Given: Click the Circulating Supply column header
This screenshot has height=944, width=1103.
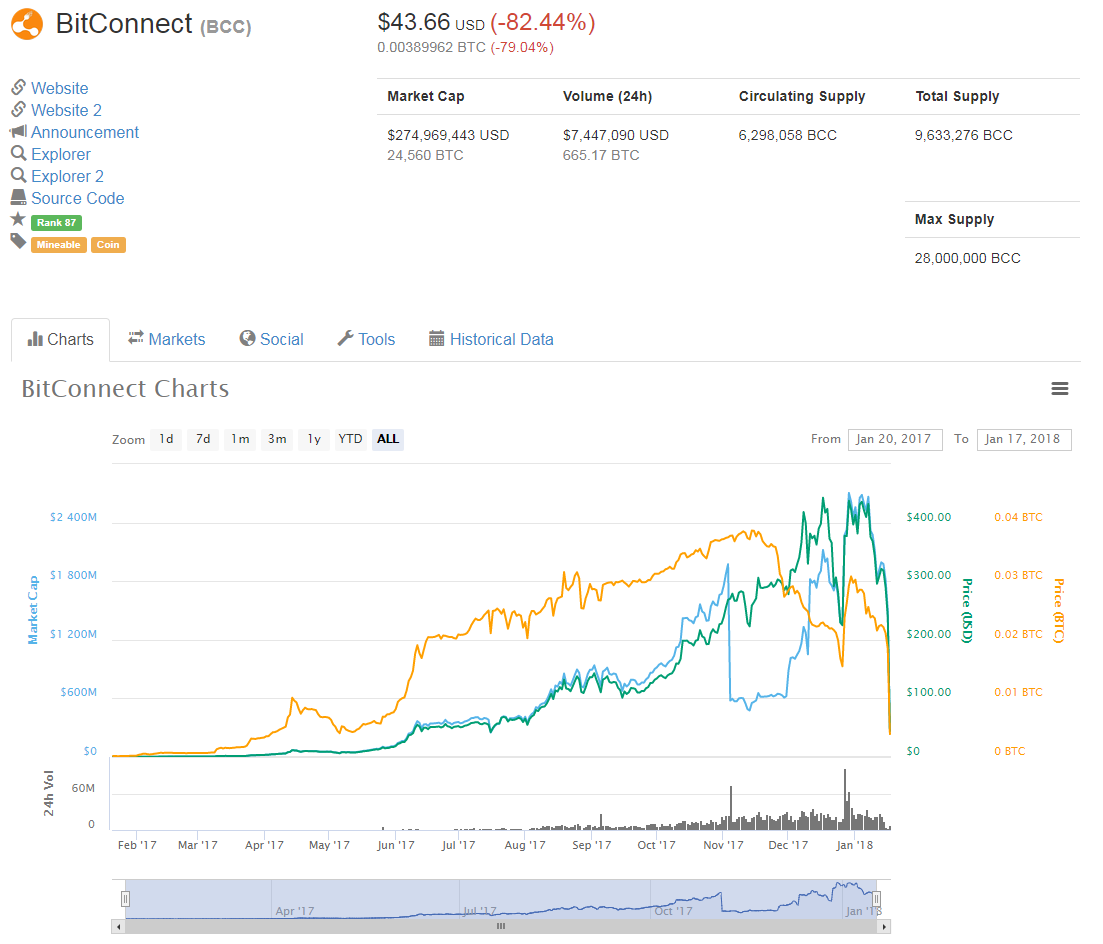Looking at the screenshot, I should pyautogui.click(x=802, y=96).
